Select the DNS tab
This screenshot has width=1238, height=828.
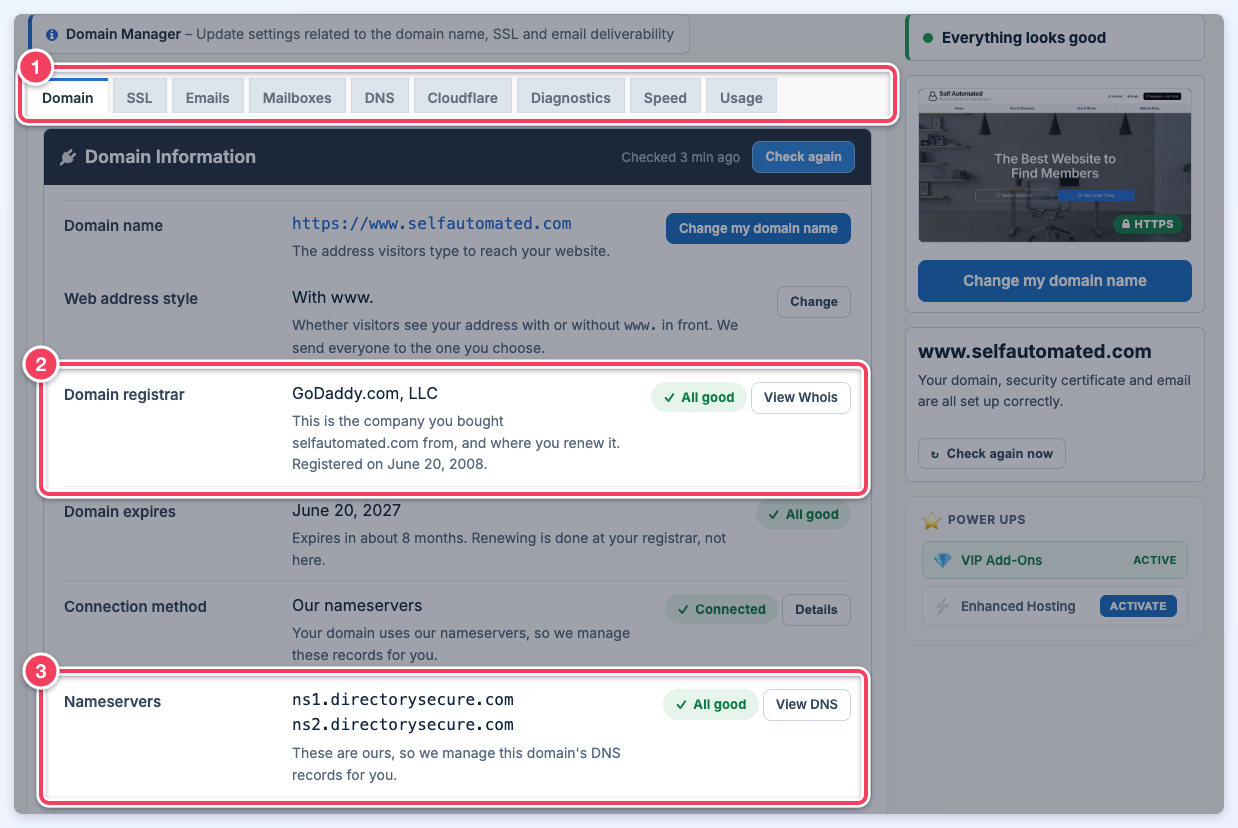point(379,97)
